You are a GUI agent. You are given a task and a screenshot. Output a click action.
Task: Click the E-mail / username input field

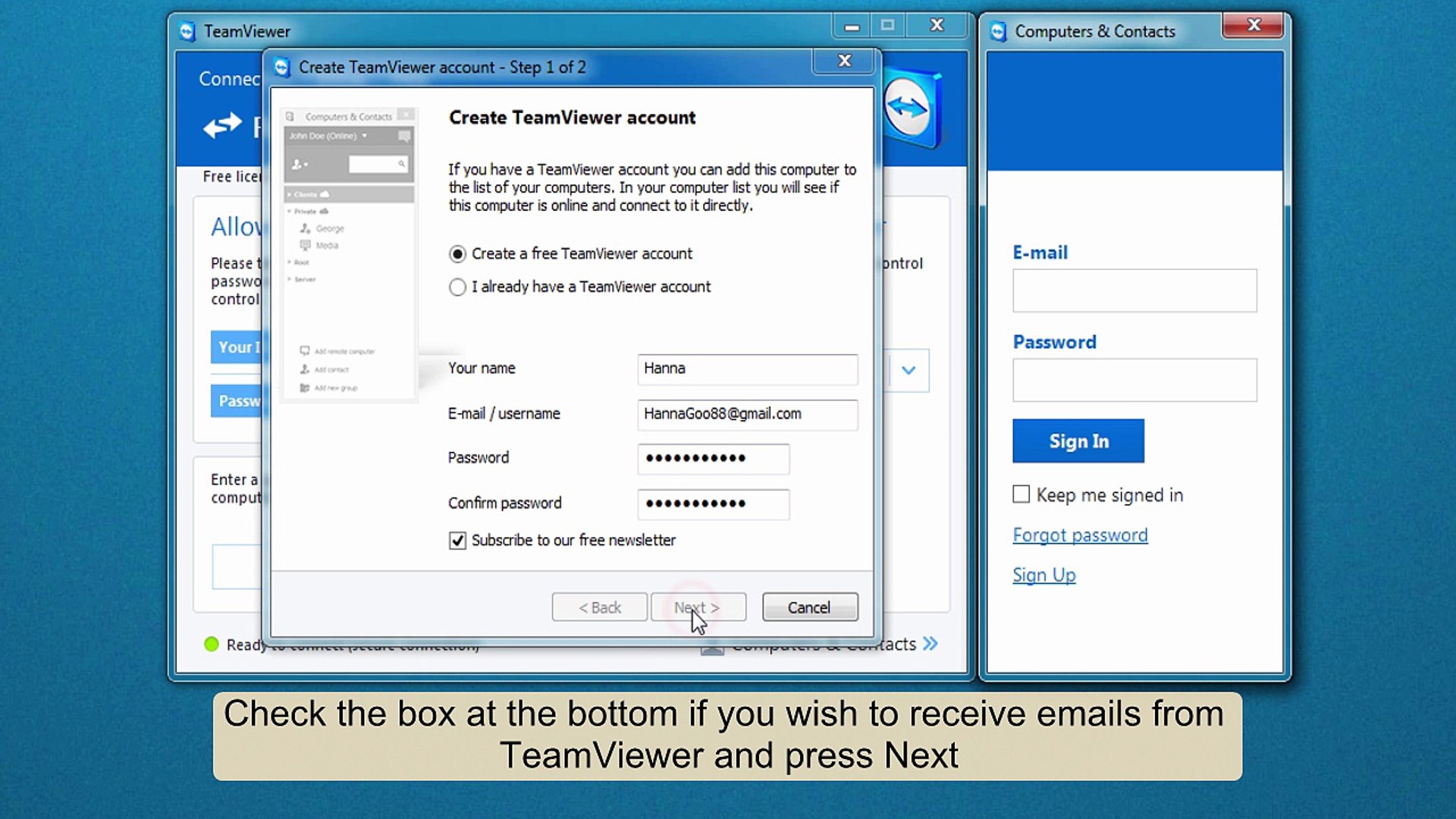point(747,414)
